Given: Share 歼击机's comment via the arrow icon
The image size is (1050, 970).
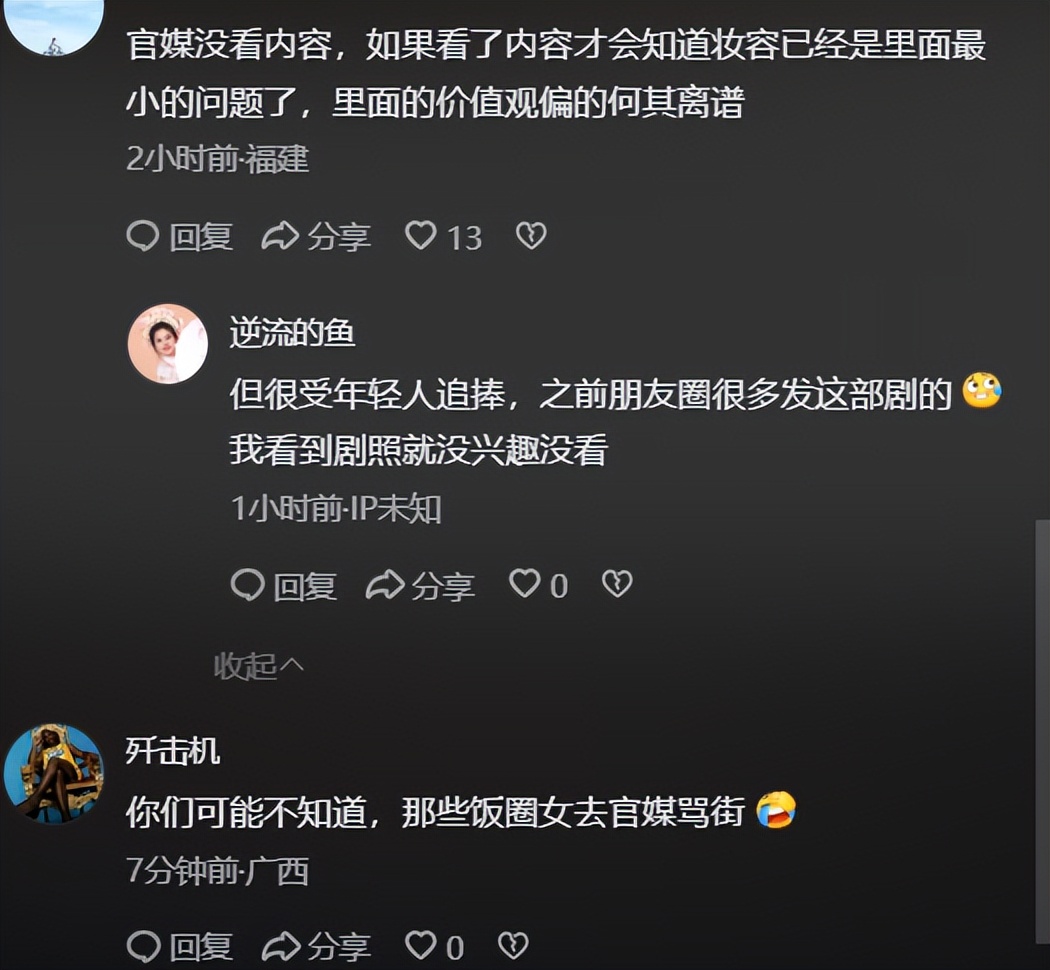Looking at the screenshot, I should click(x=280, y=947).
